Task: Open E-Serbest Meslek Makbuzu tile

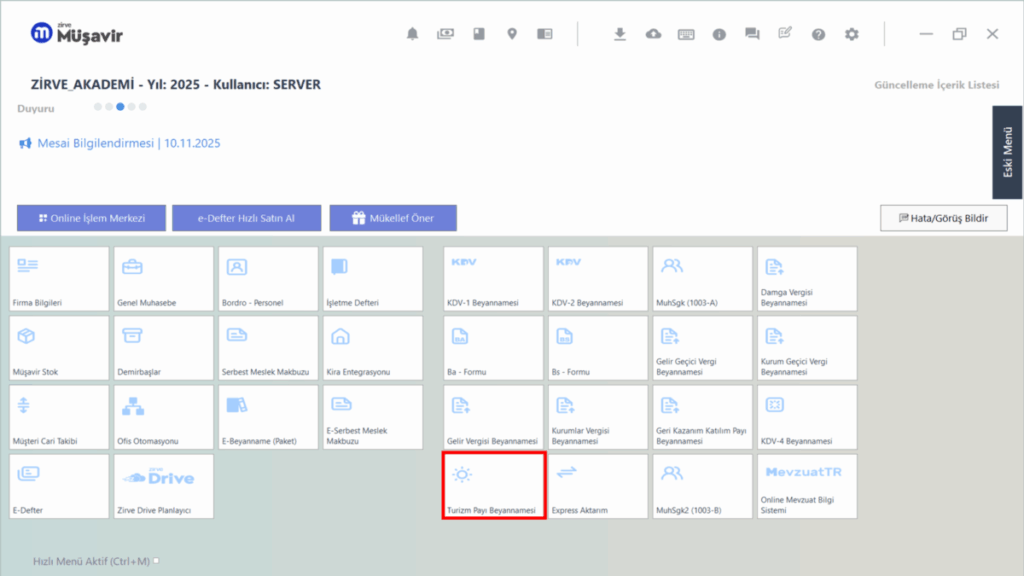Action: [372, 417]
